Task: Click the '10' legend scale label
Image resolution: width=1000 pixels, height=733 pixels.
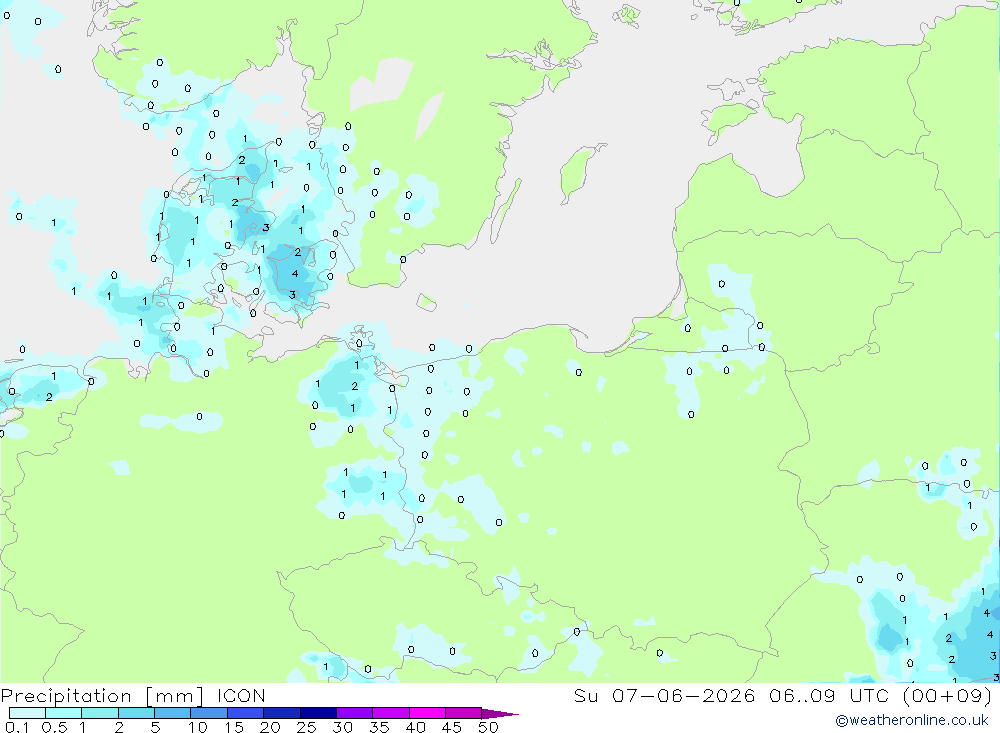Action: 198,727
